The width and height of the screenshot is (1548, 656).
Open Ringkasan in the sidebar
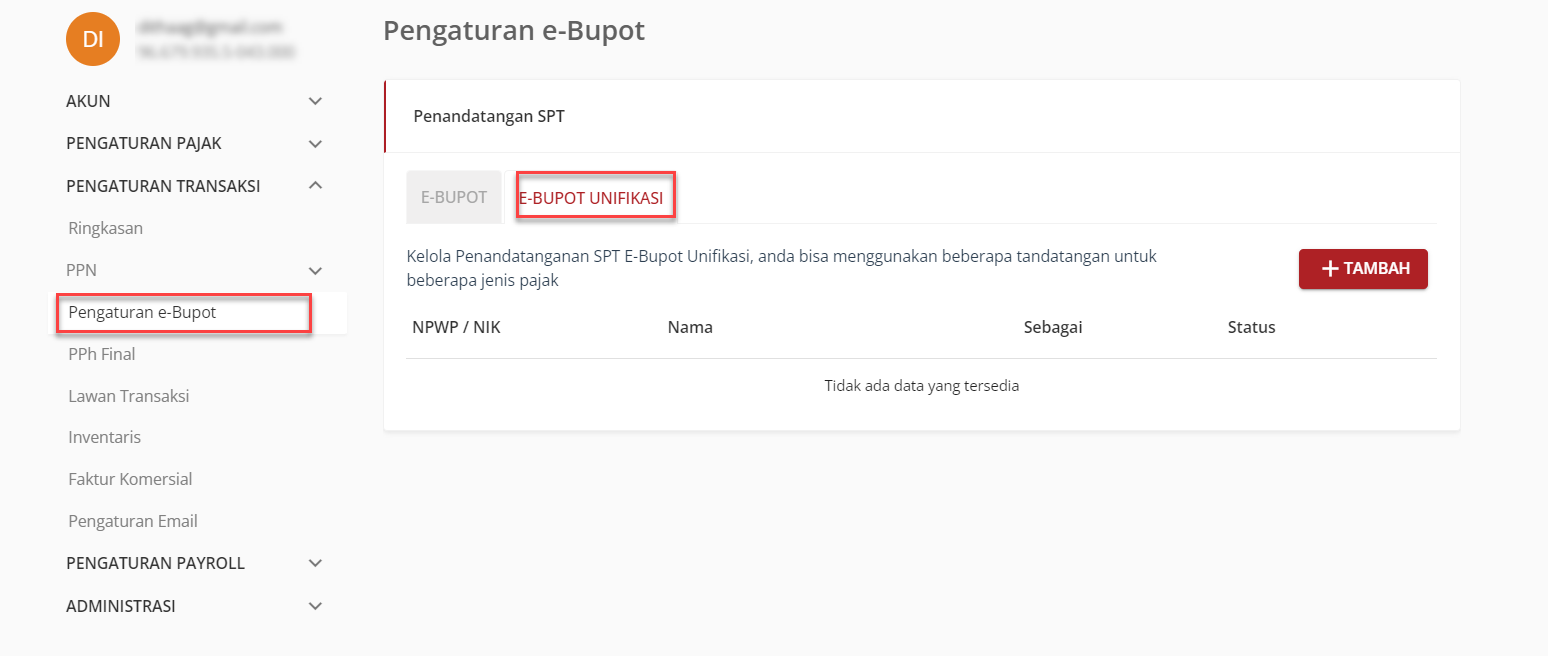pyautogui.click(x=106, y=228)
